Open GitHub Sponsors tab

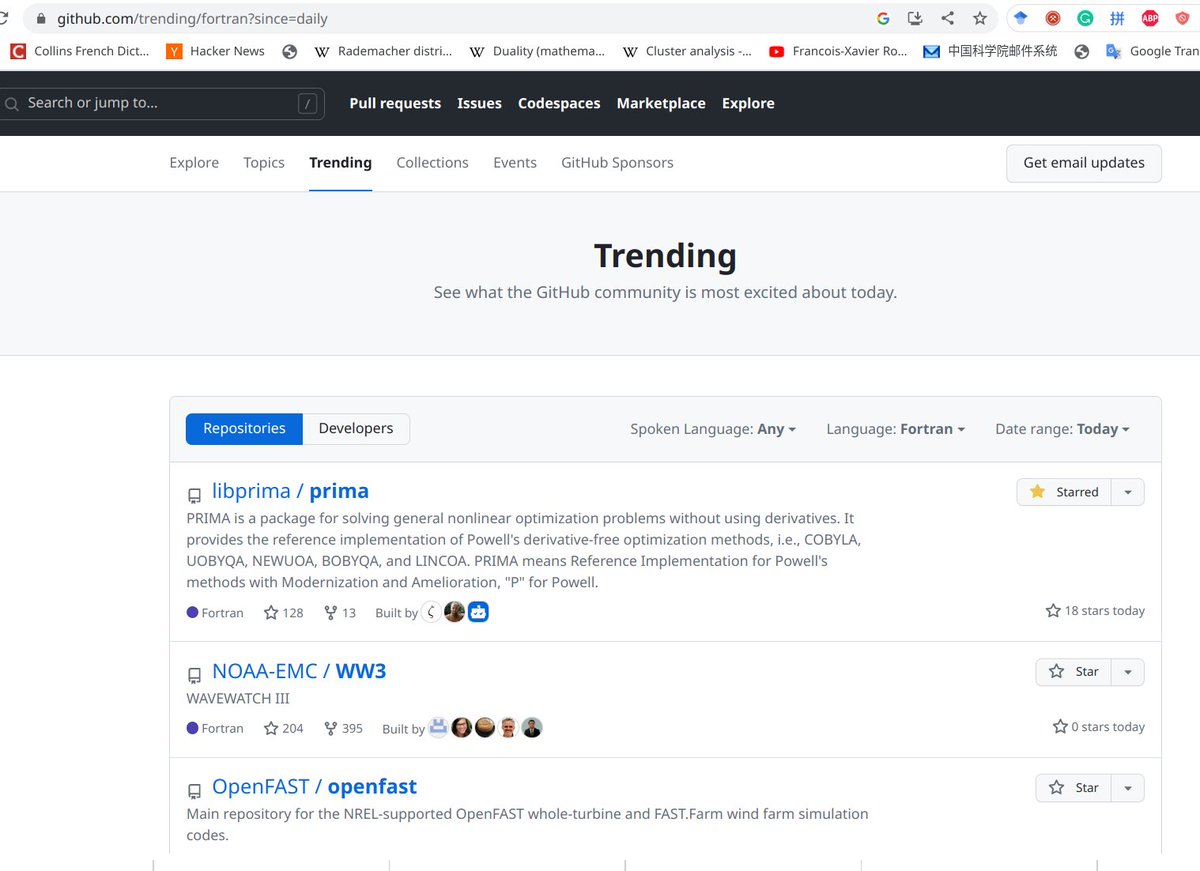[x=617, y=163]
